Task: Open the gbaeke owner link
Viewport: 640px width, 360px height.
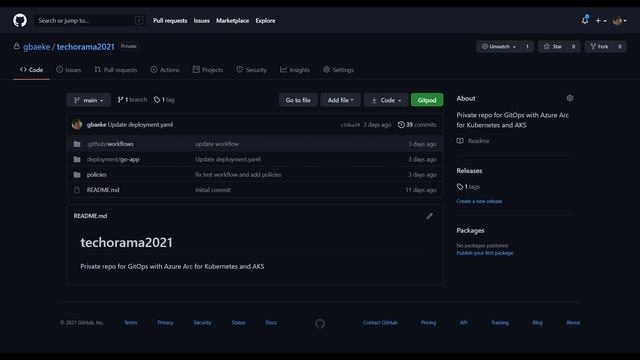Action: (36, 47)
